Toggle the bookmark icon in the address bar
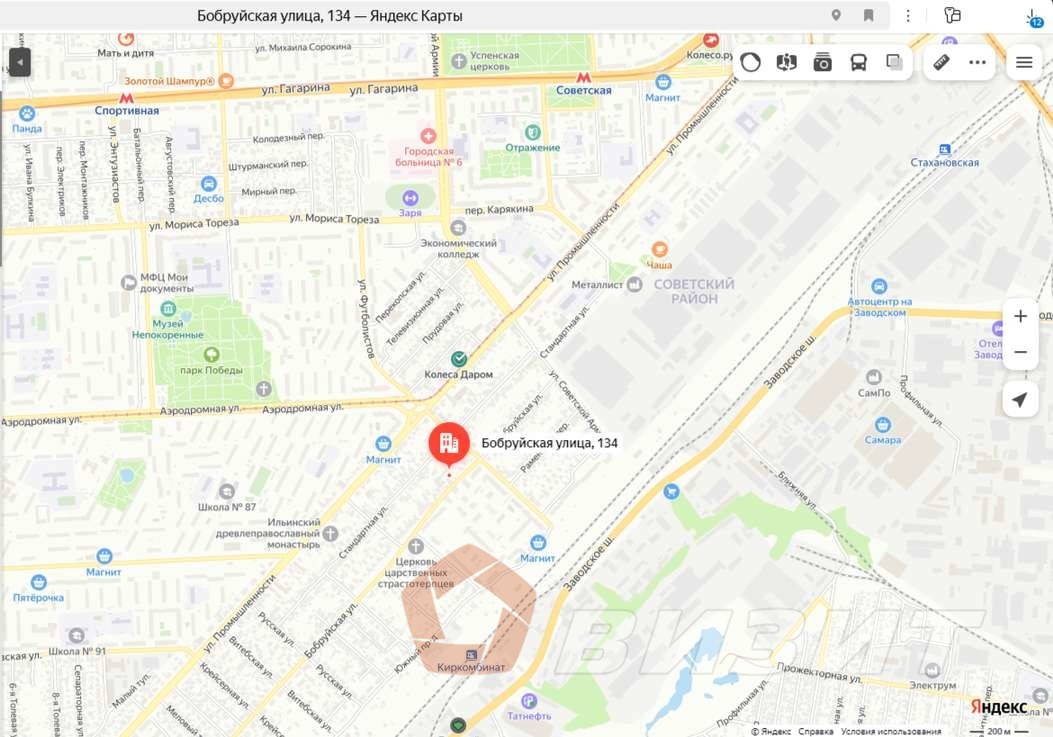1053x737 pixels. click(868, 15)
